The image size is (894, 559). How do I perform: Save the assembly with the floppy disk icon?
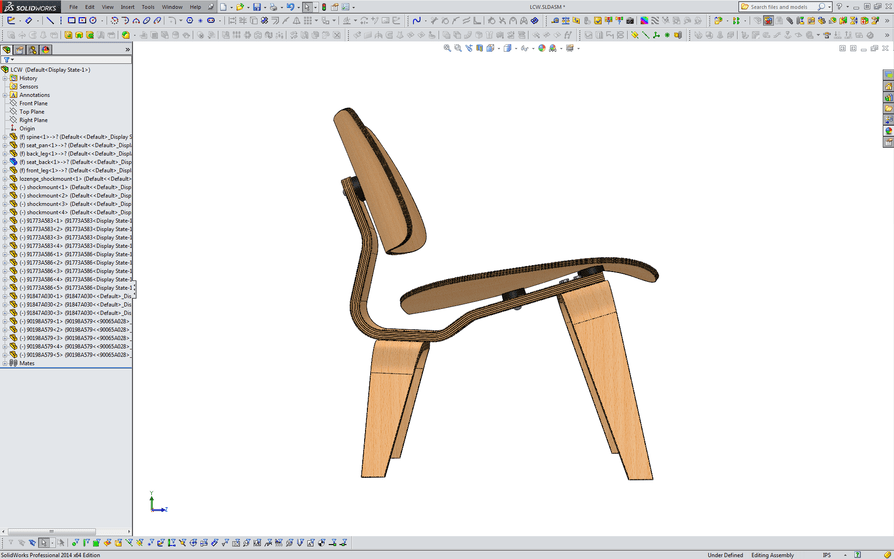point(257,7)
